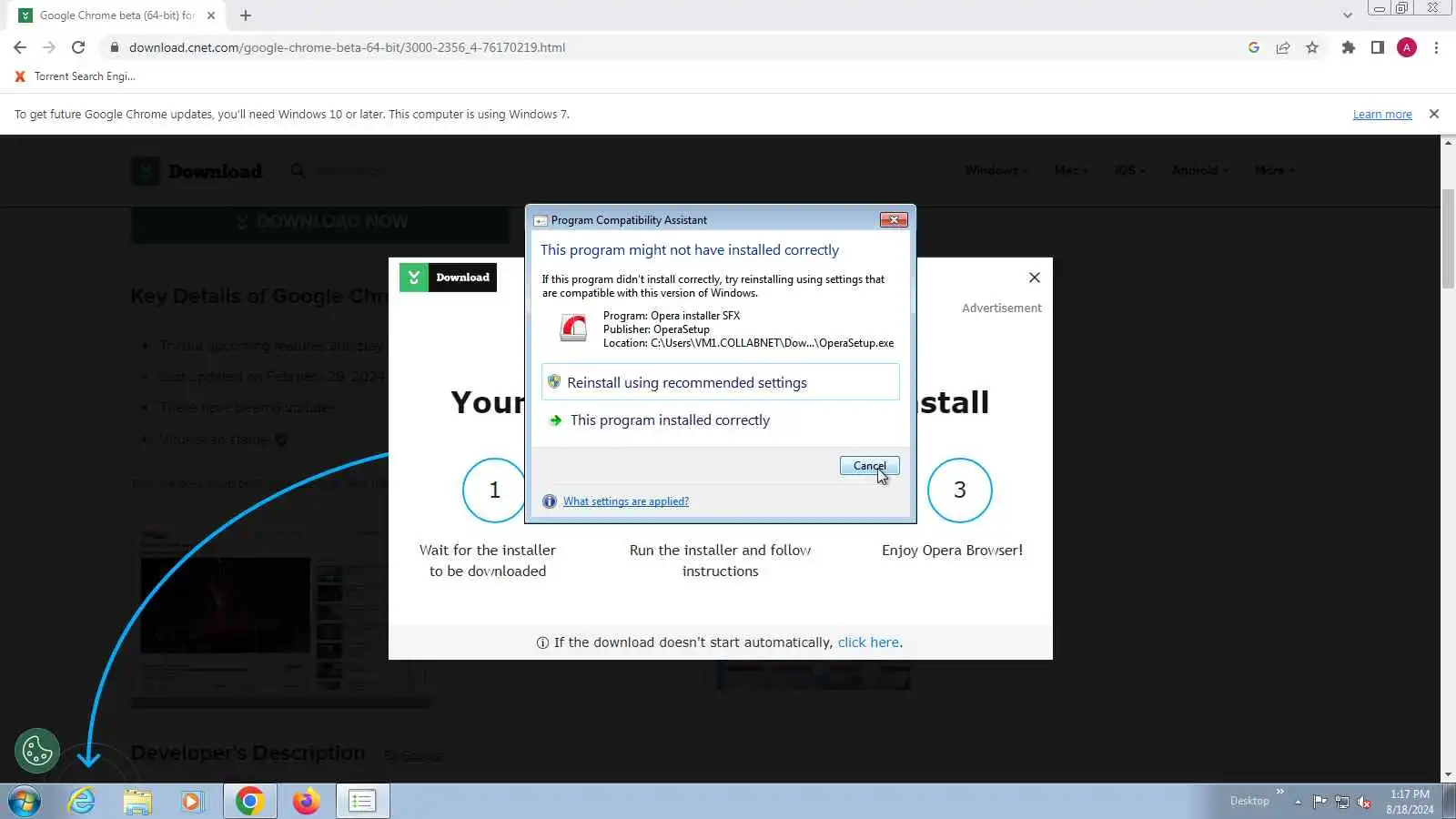The width and height of the screenshot is (1456, 819).
Task: Open the profile avatar A menu
Action: coord(1407,47)
